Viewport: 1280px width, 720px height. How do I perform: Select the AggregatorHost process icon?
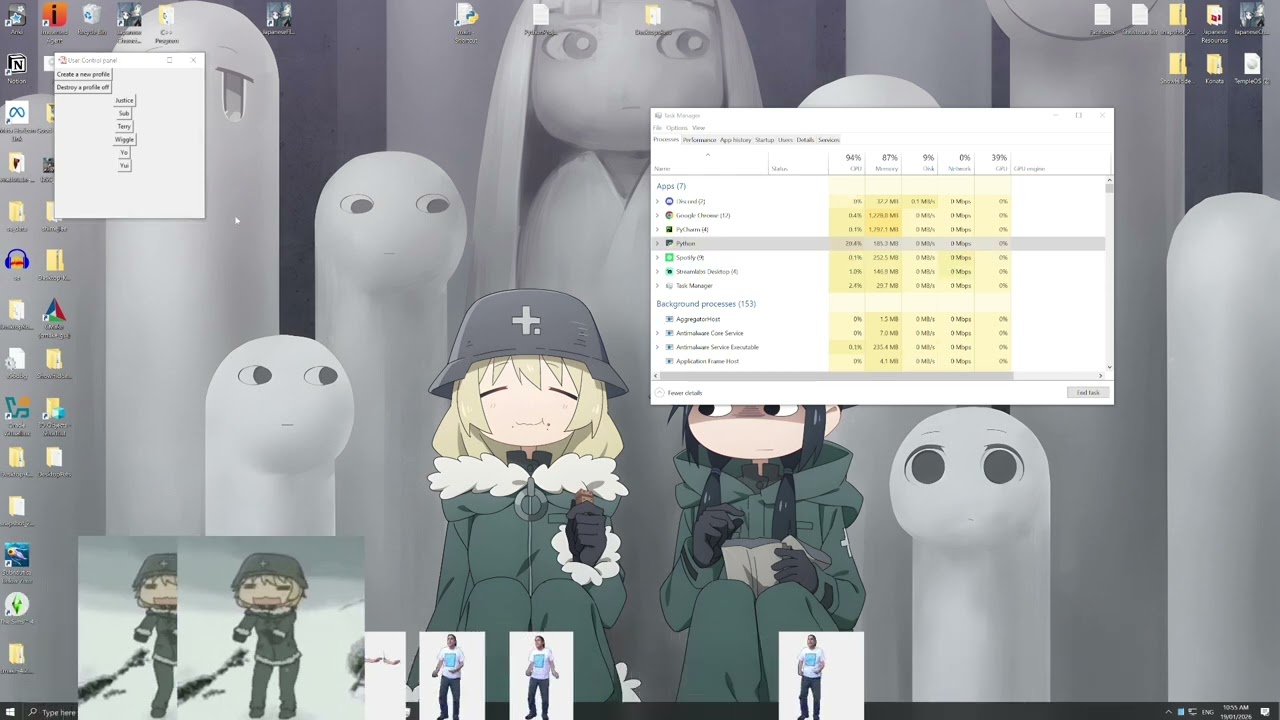669,319
